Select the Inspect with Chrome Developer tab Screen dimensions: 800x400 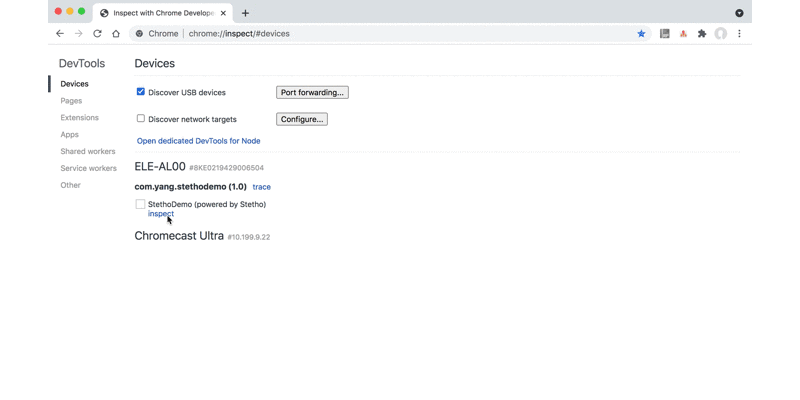(162, 13)
